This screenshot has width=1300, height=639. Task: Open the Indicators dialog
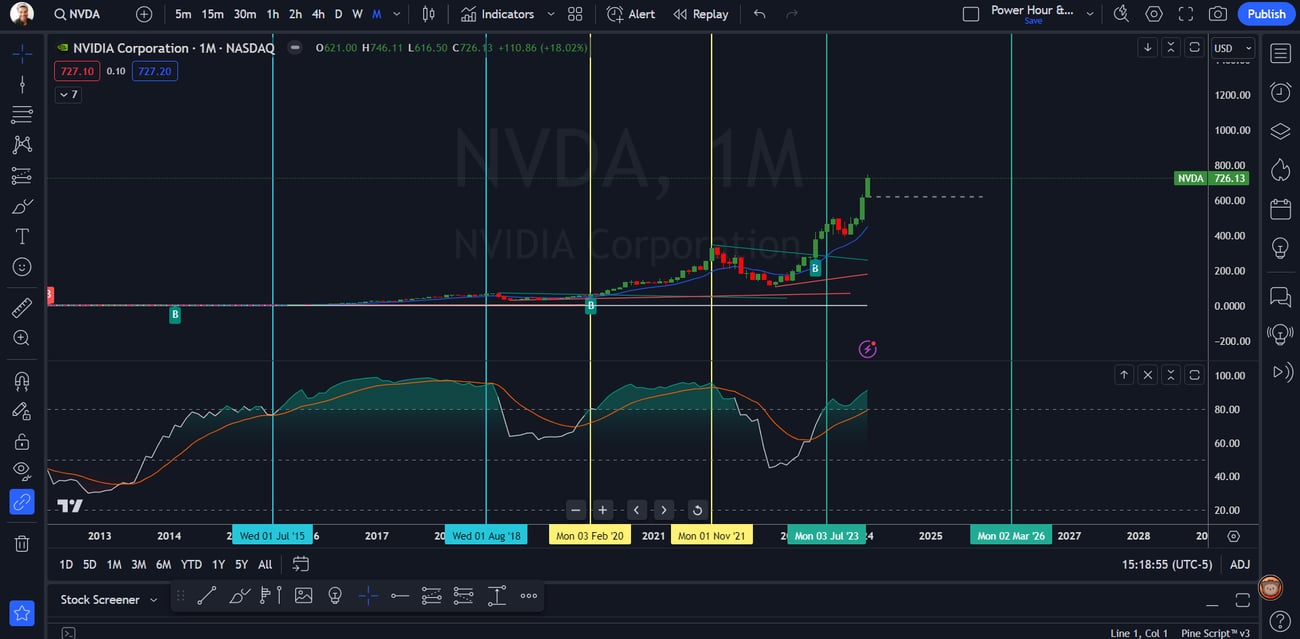pos(497,14)
